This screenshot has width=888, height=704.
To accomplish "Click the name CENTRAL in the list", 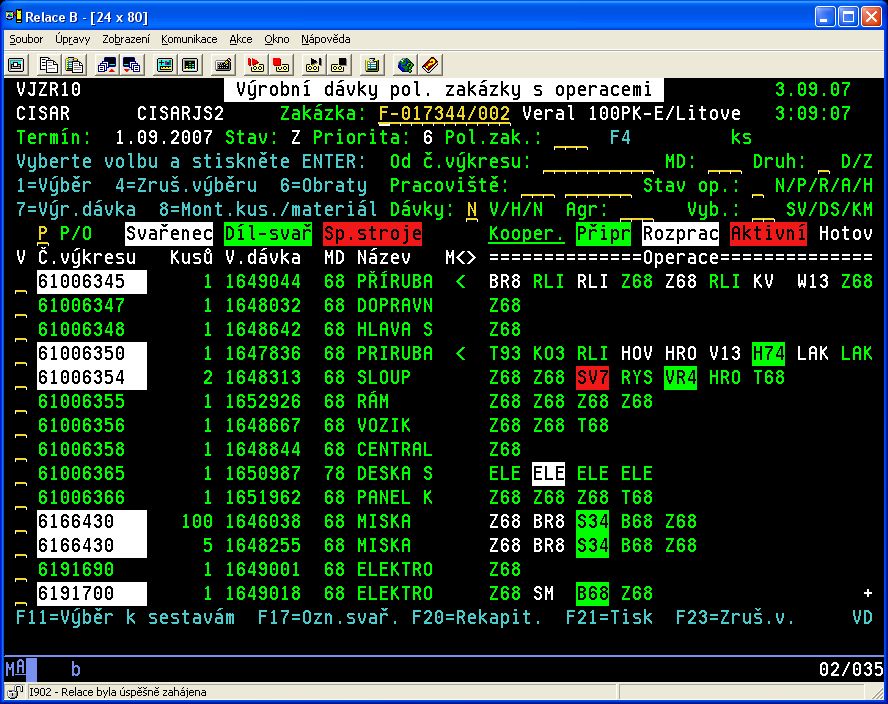I will point(395,450).
